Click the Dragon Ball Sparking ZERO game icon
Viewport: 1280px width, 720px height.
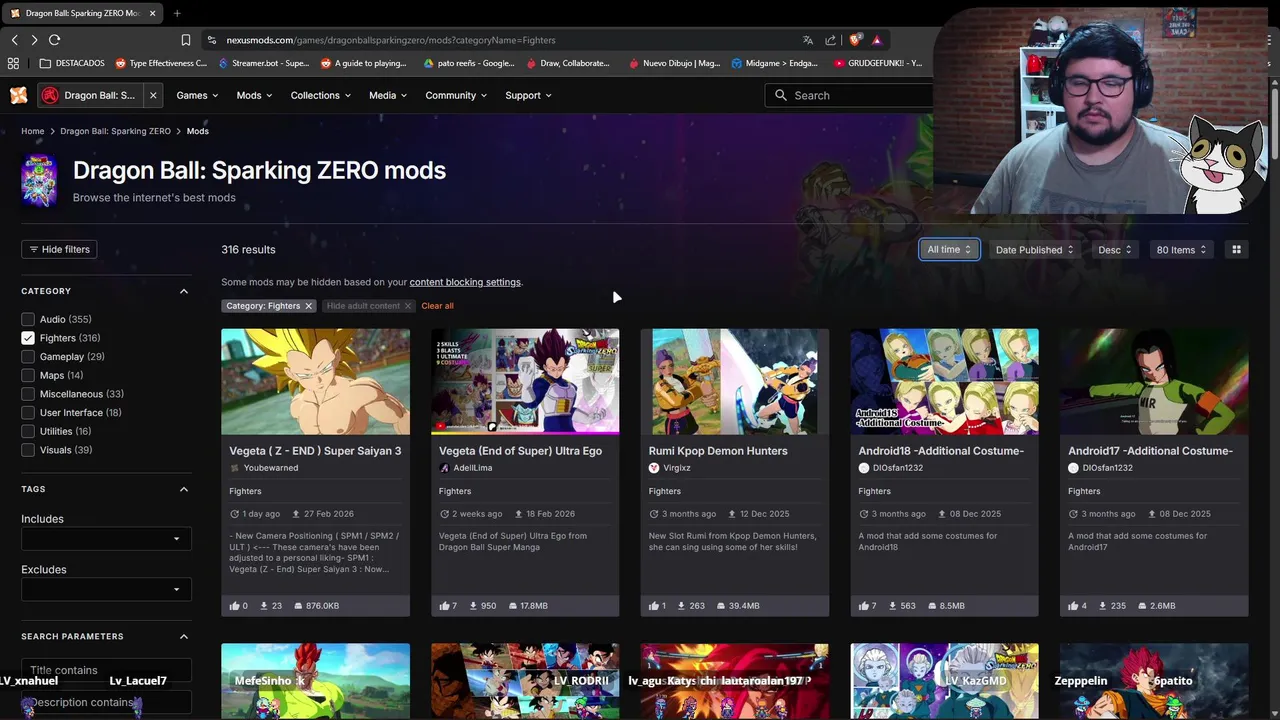39,181
